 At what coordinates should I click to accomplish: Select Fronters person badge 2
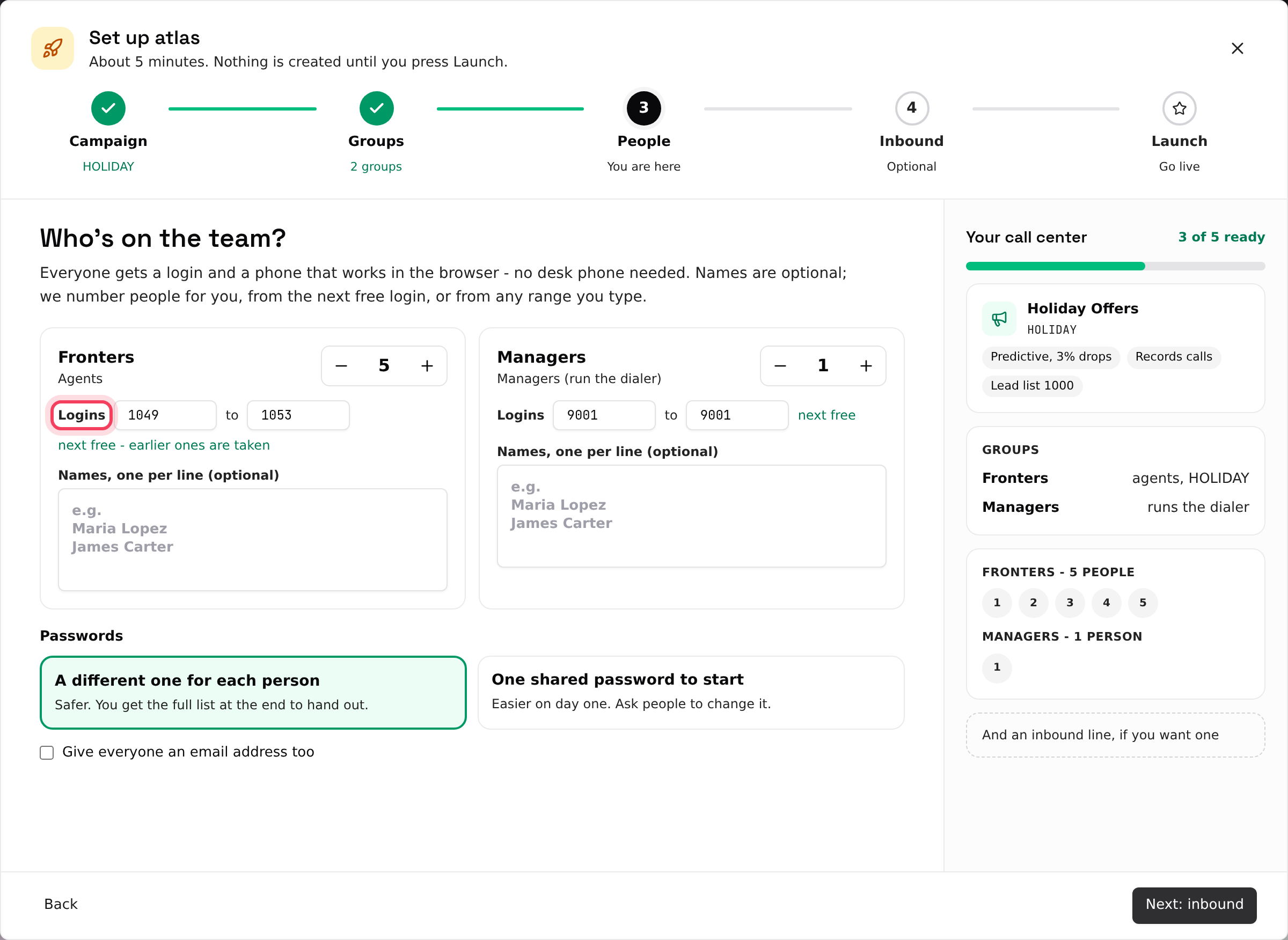pyautogui.click(x=1033, y=603)
